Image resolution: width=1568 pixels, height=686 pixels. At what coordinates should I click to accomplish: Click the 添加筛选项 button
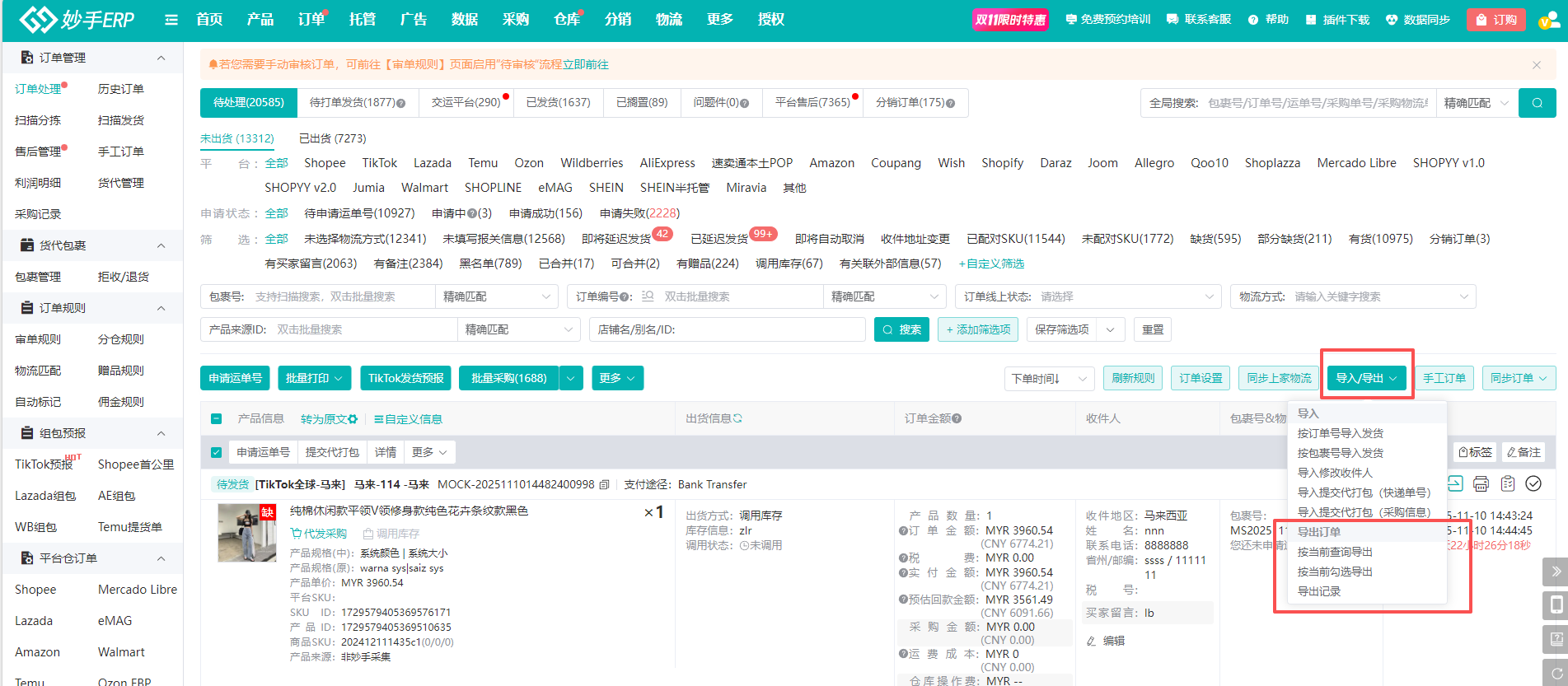(978, 329)
